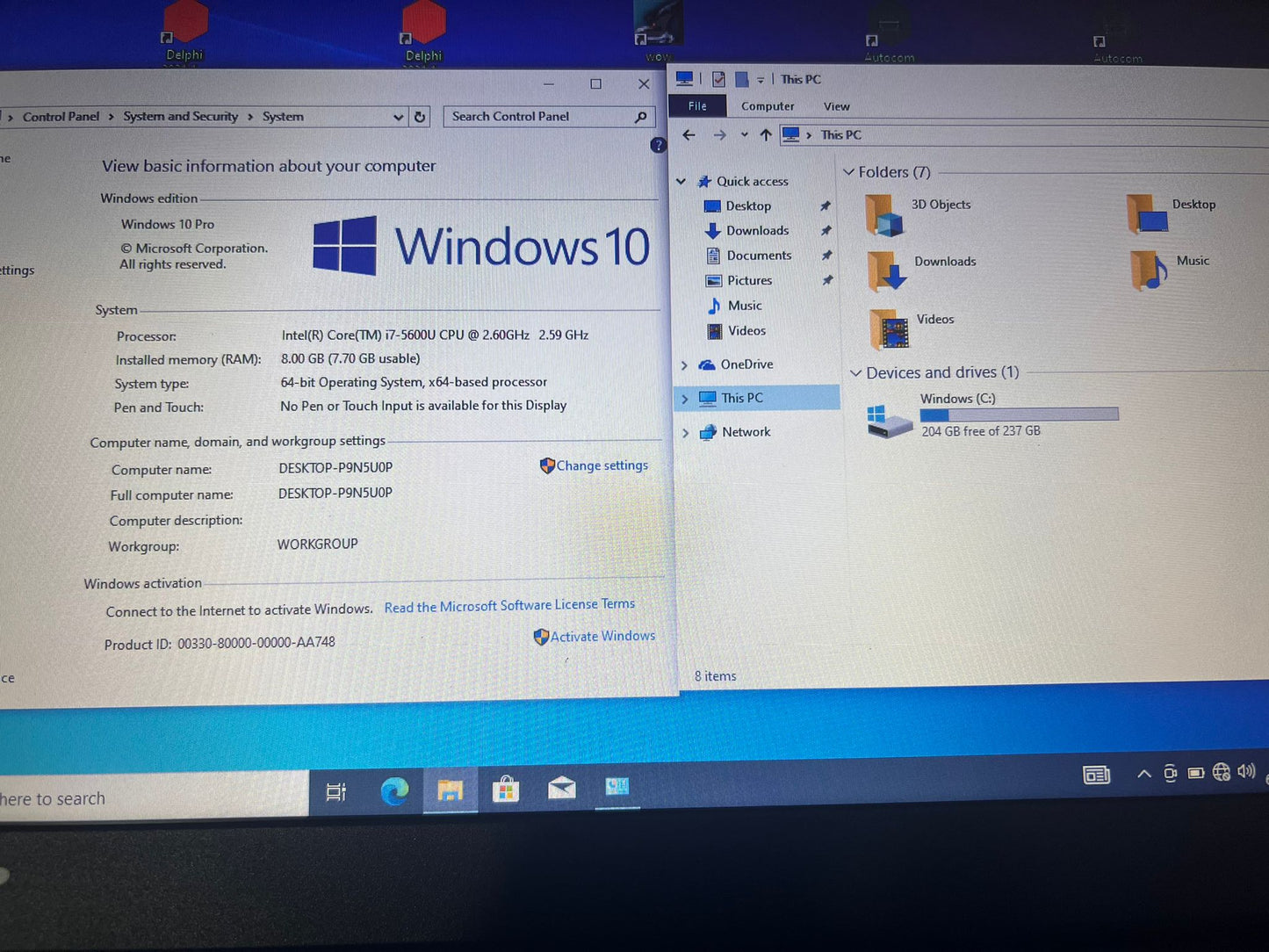The image size is (1269, 952).
Task: Click the '204 GB free of 237 GB' text
Action: coord(980,431)
